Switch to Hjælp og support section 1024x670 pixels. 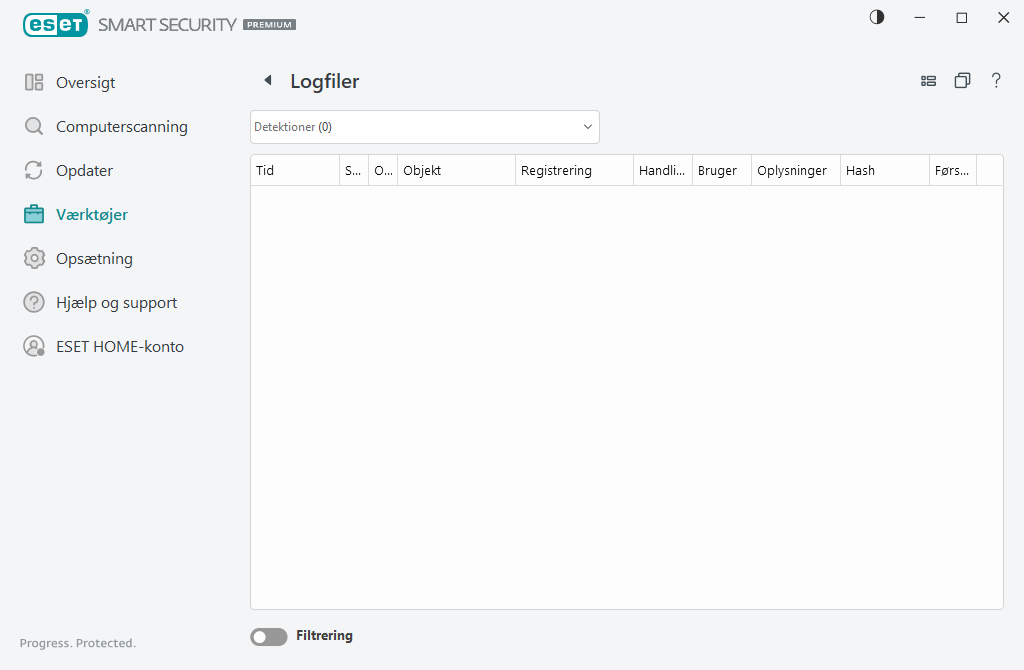[116, 302]
